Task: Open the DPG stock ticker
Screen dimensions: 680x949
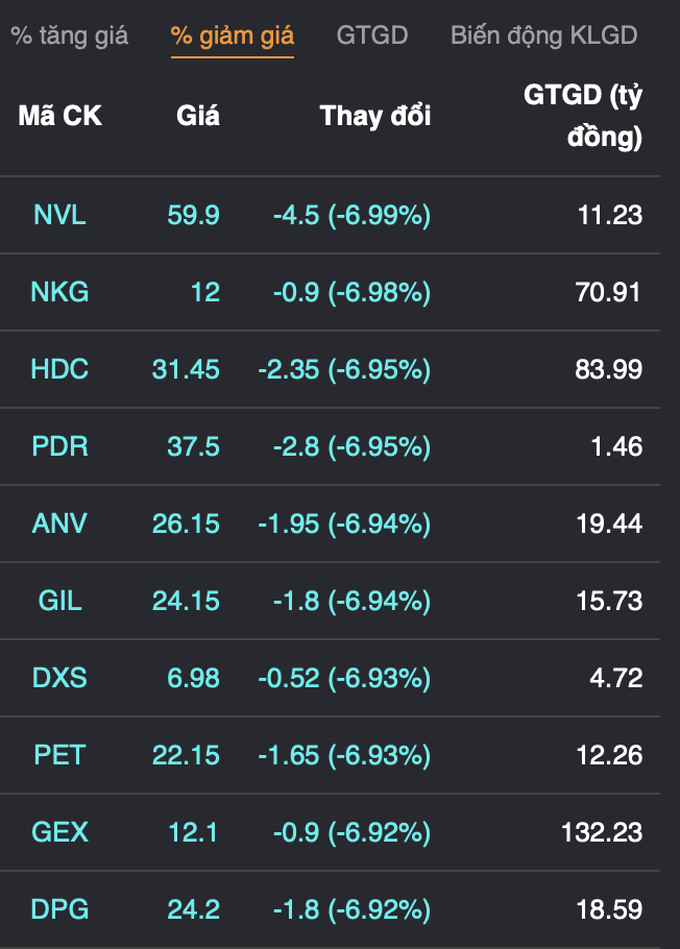Action: pyautogui.click(x=60, y=910)
